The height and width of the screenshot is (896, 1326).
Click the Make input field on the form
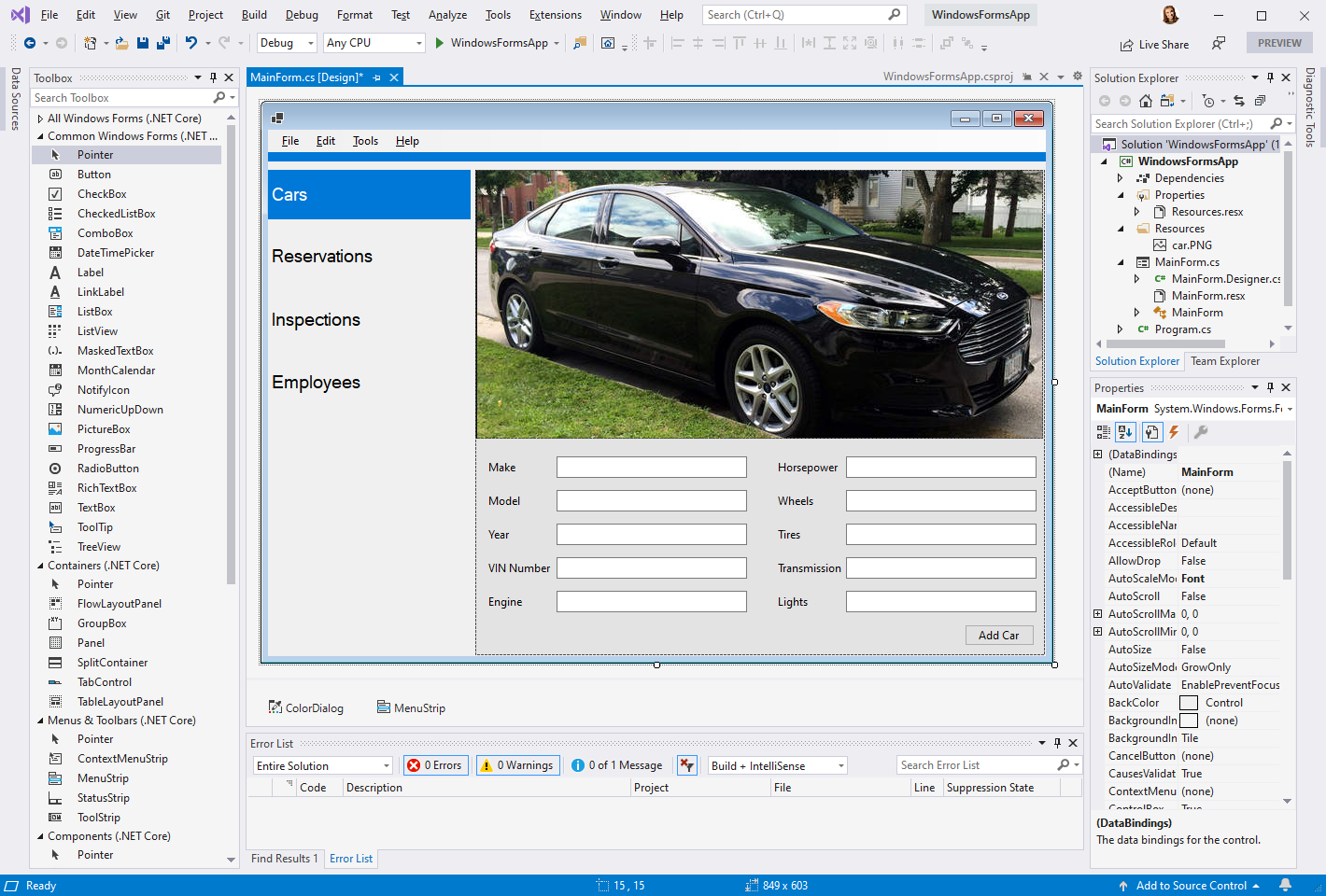(x=651, y=467)
